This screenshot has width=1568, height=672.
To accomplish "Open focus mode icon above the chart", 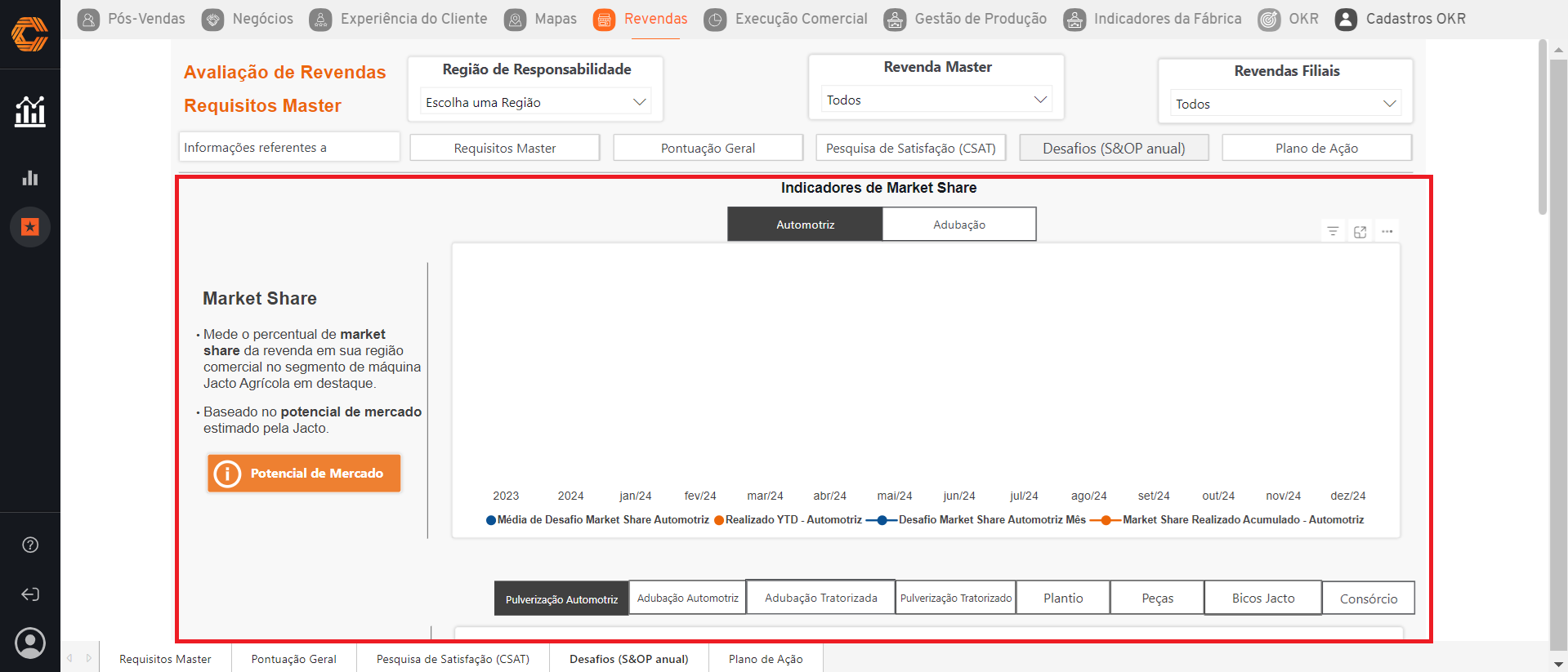I will [1360, 232].
